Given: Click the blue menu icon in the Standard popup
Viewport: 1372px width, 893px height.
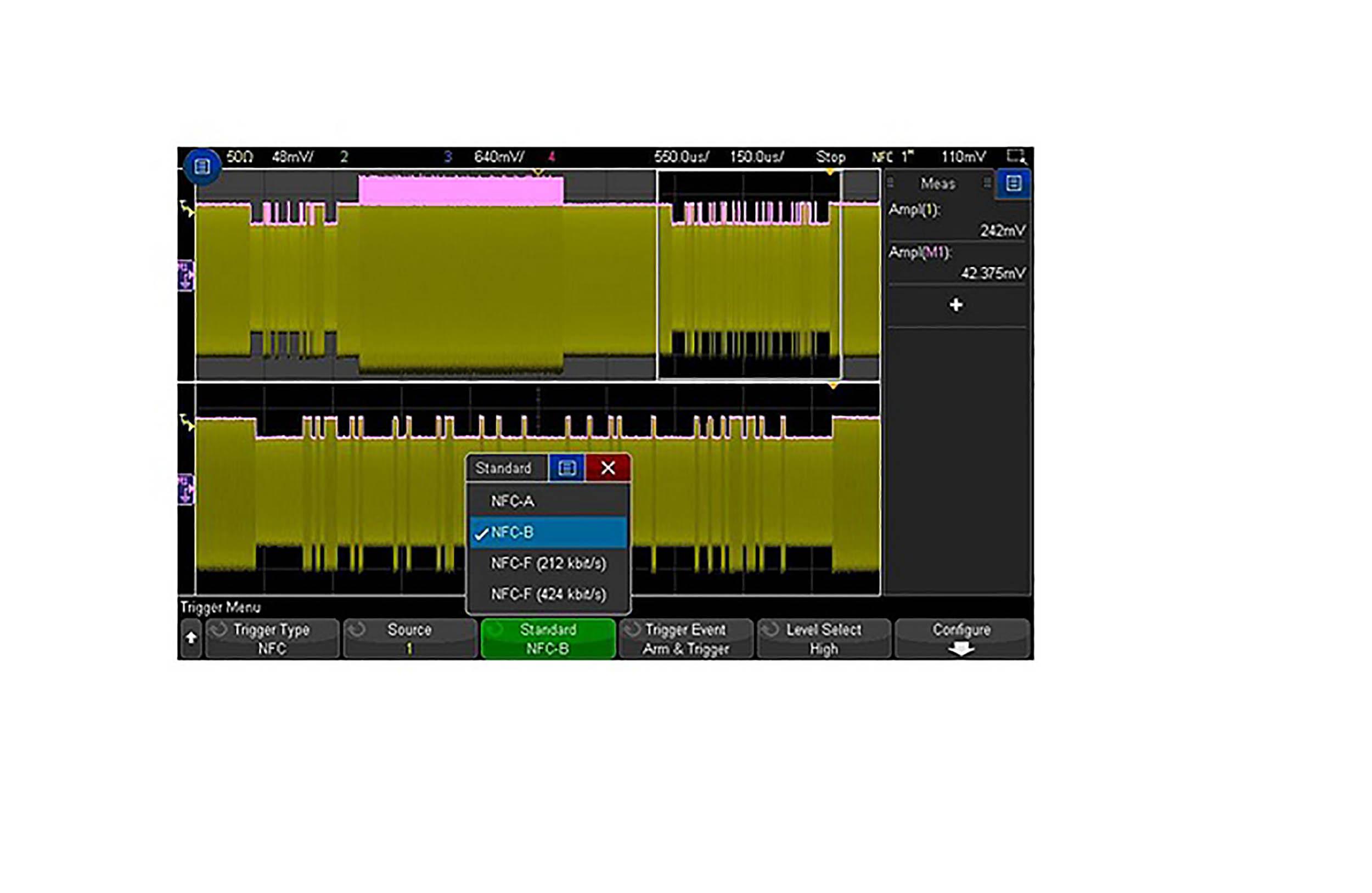Looking at the screenshot, I should coord(567,468).
